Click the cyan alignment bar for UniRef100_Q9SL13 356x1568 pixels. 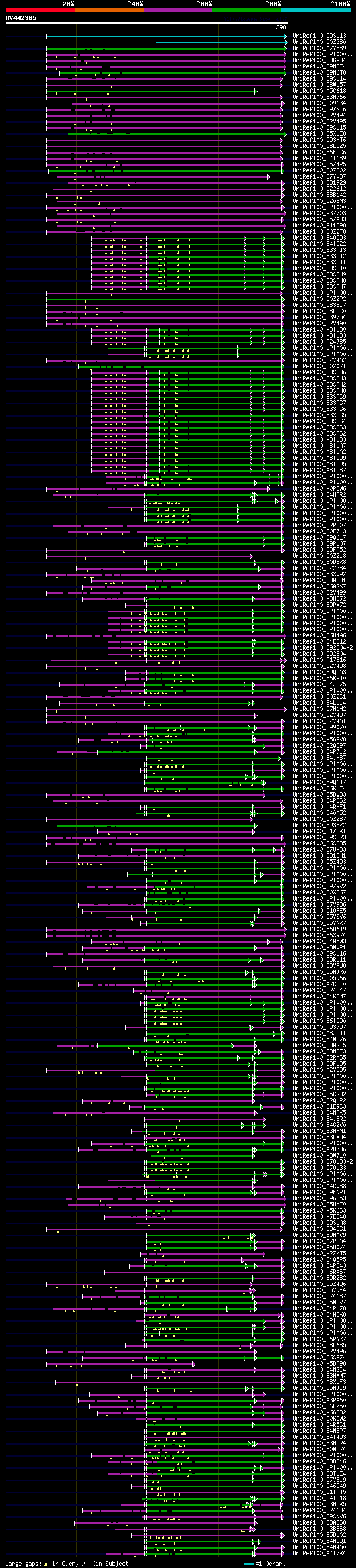166,37
